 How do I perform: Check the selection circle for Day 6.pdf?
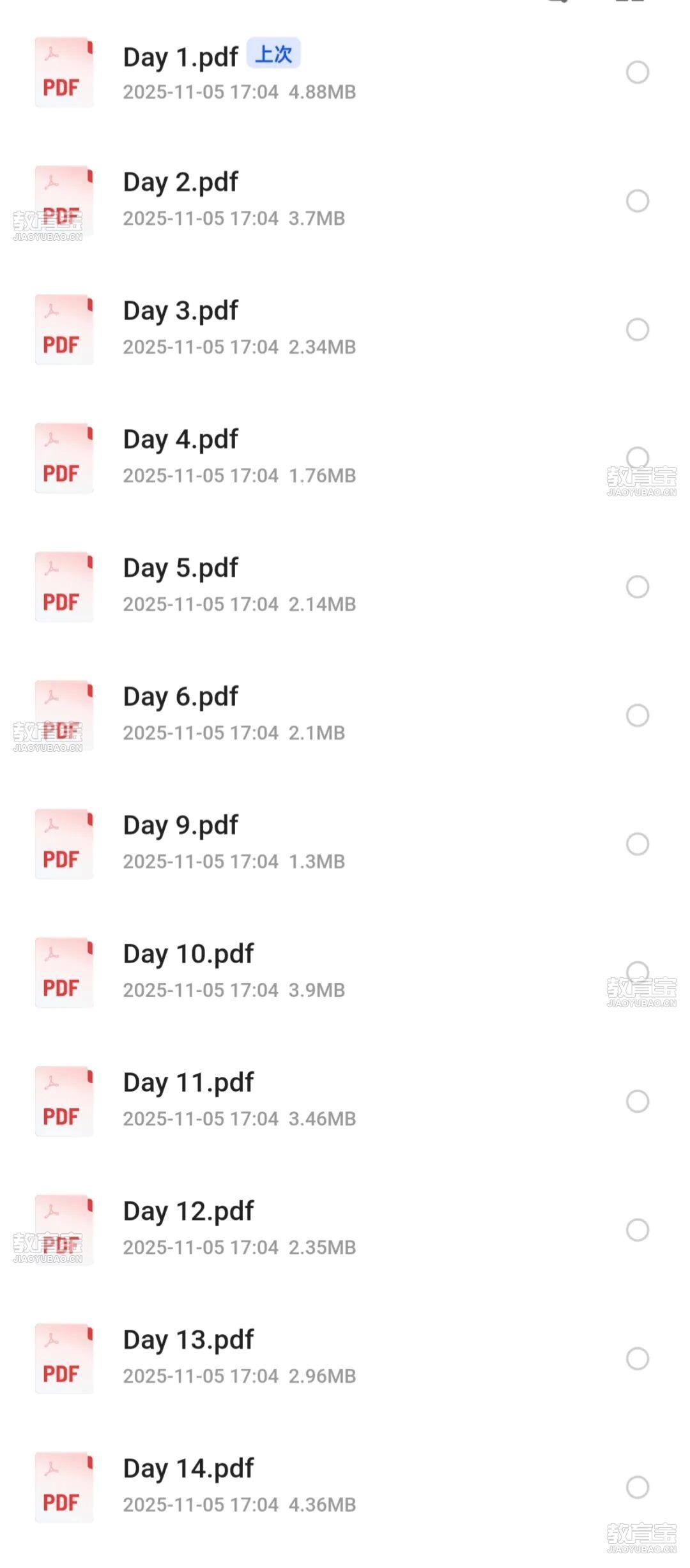[637, 715]
